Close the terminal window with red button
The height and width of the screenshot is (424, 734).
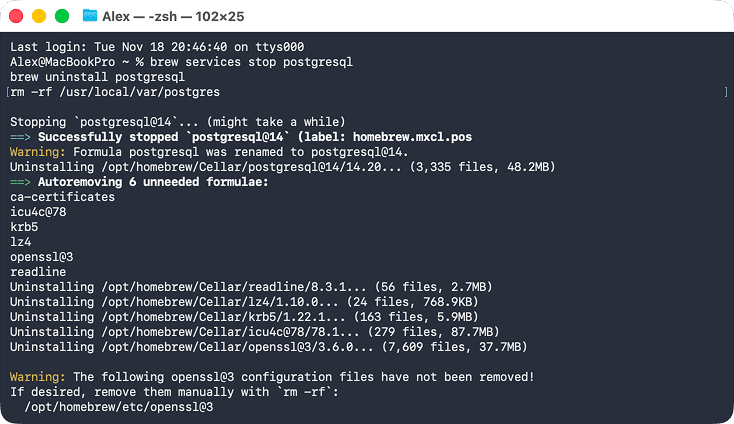[x=17, y=16]
